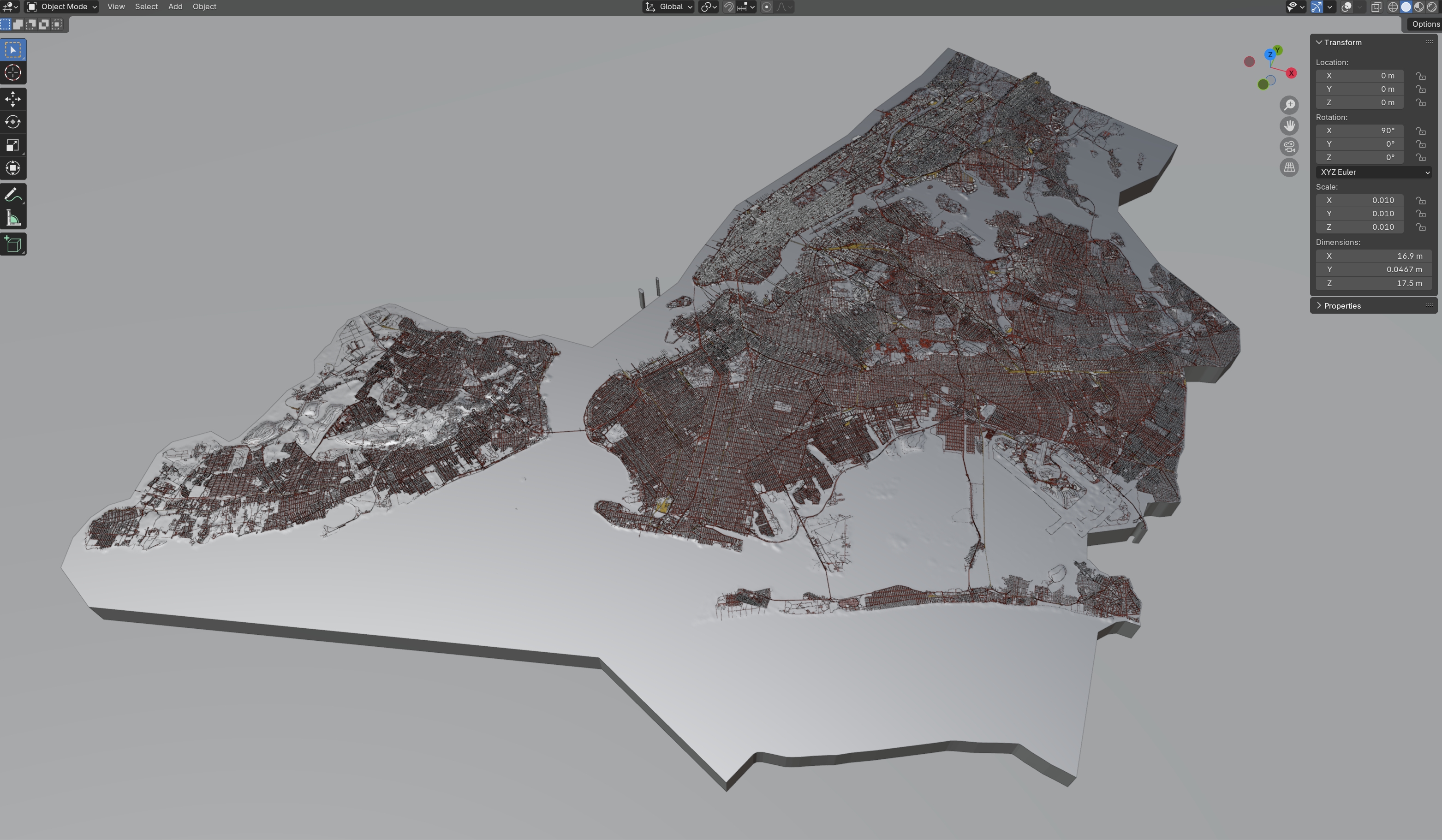1442x840 pixels.
Task: Click the Scale X value field
Action: [1359, 200]
